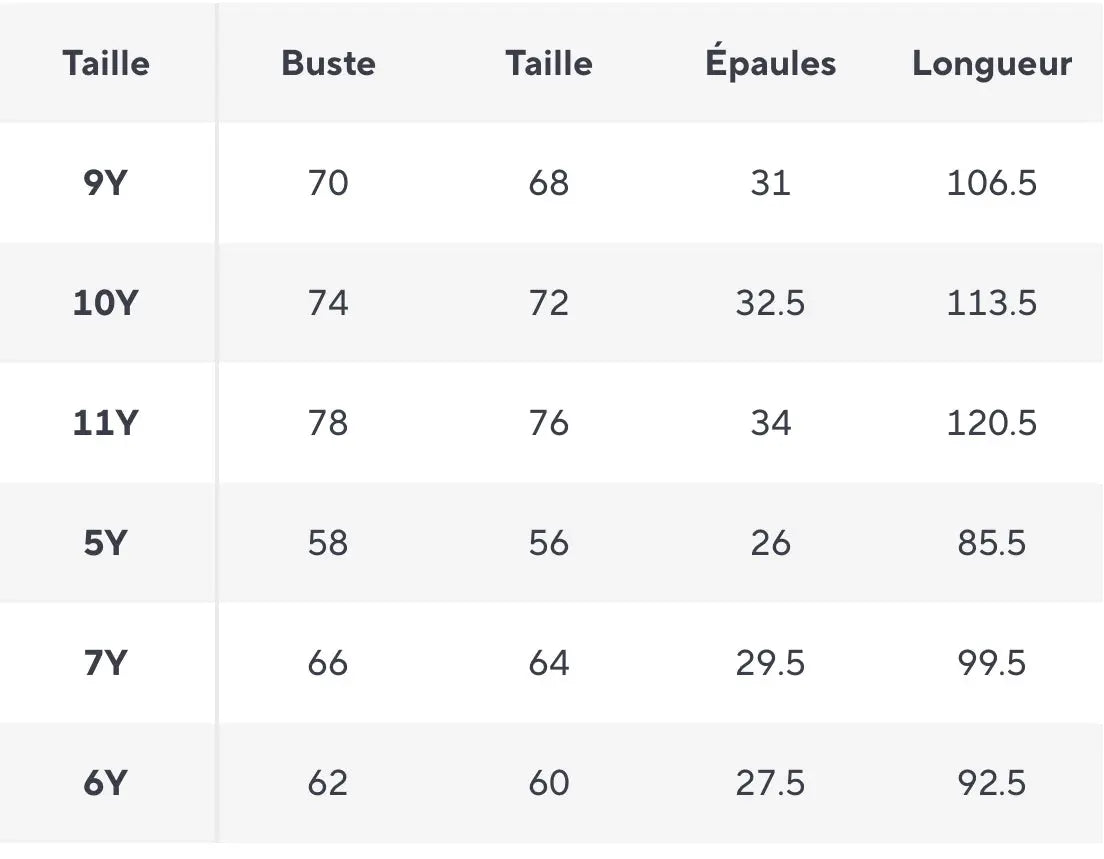Click the Longueur column header
Screen dimensions: 1104x859
(991, 65)
